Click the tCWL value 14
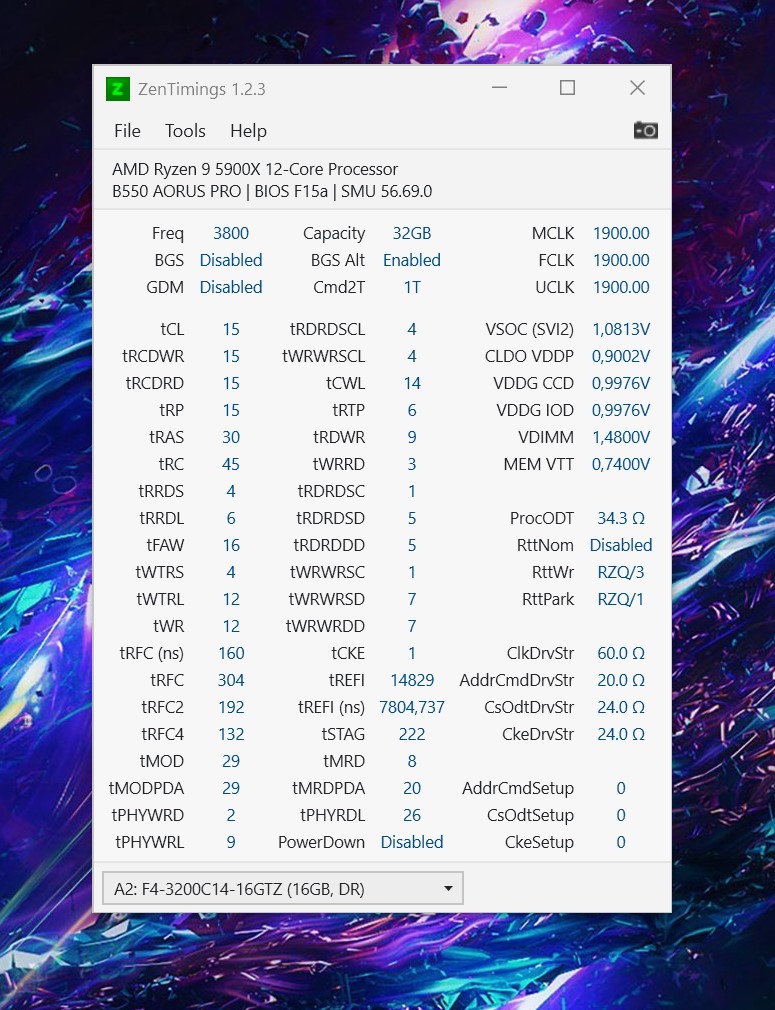The width and height of the screenshot is (775, 1010). pyautogui.click(x=412, y=383)
